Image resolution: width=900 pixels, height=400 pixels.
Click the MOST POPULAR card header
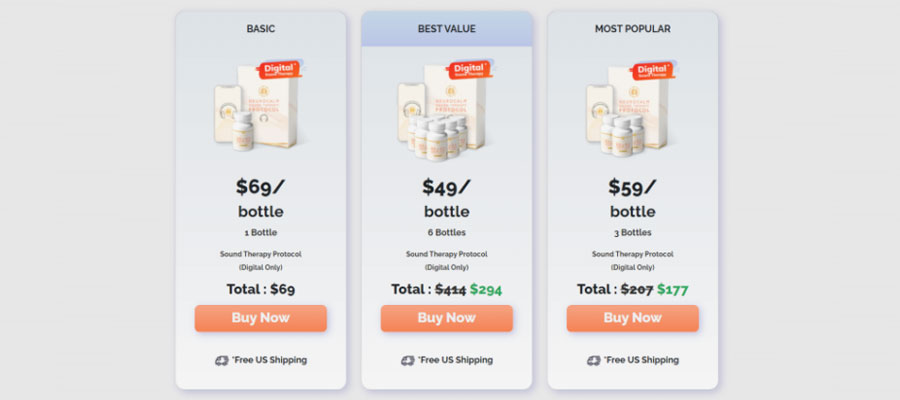coord(633,29)
